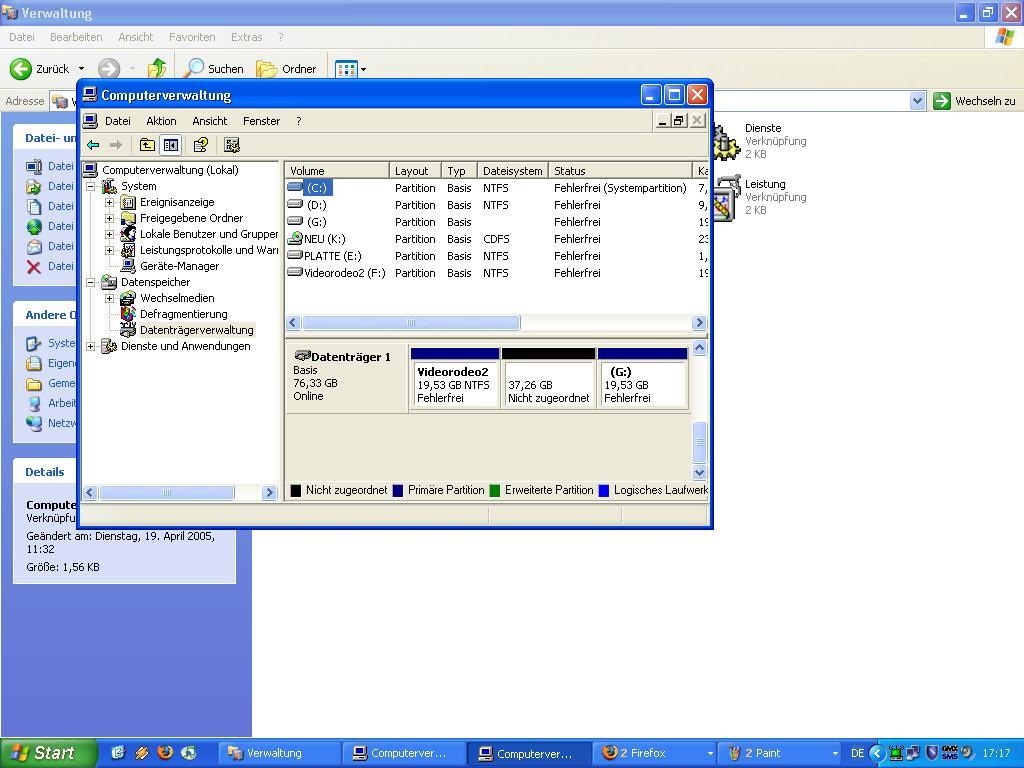Click the 2 Paint taskbar group button
The image size is (1024, 768).
tap(780, 753)
